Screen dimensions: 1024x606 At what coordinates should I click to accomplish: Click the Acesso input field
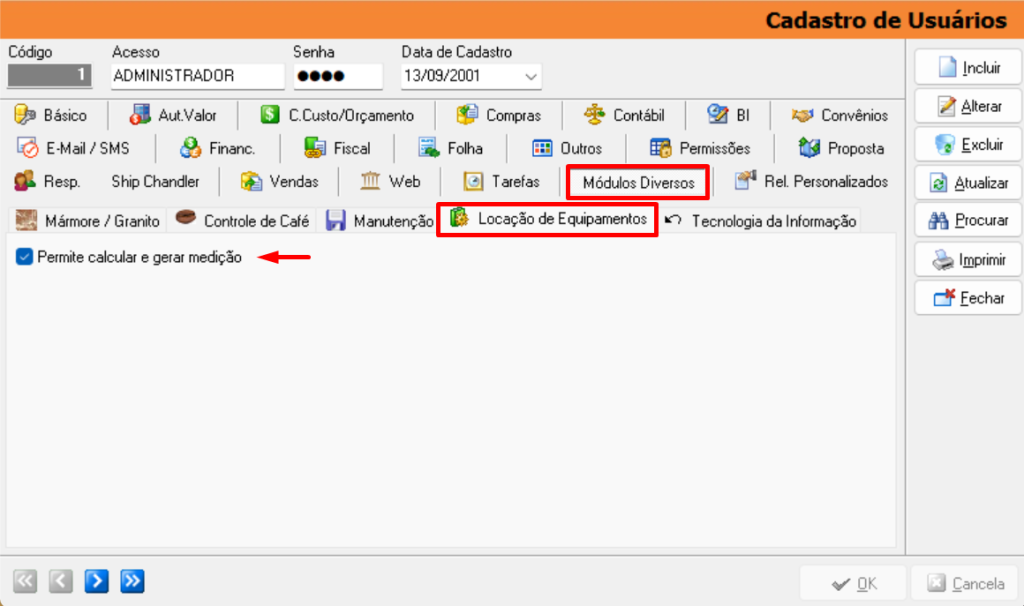point(198,76)
